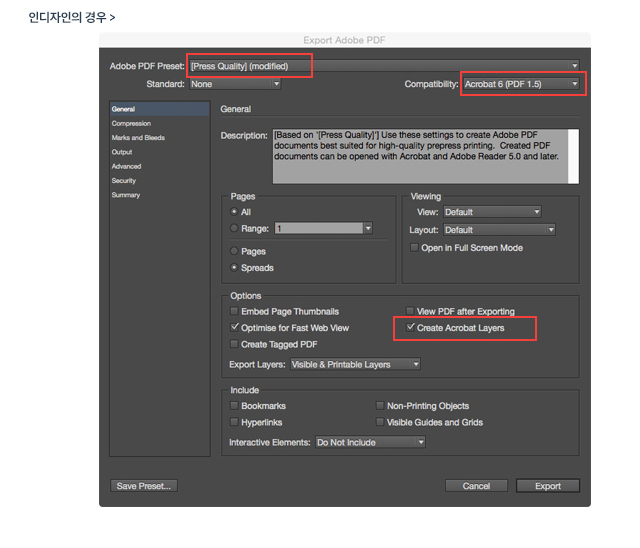The image size is (640, 548).
Task: Toggle Optimise for Fast Web View
Action: coord(234,327)
